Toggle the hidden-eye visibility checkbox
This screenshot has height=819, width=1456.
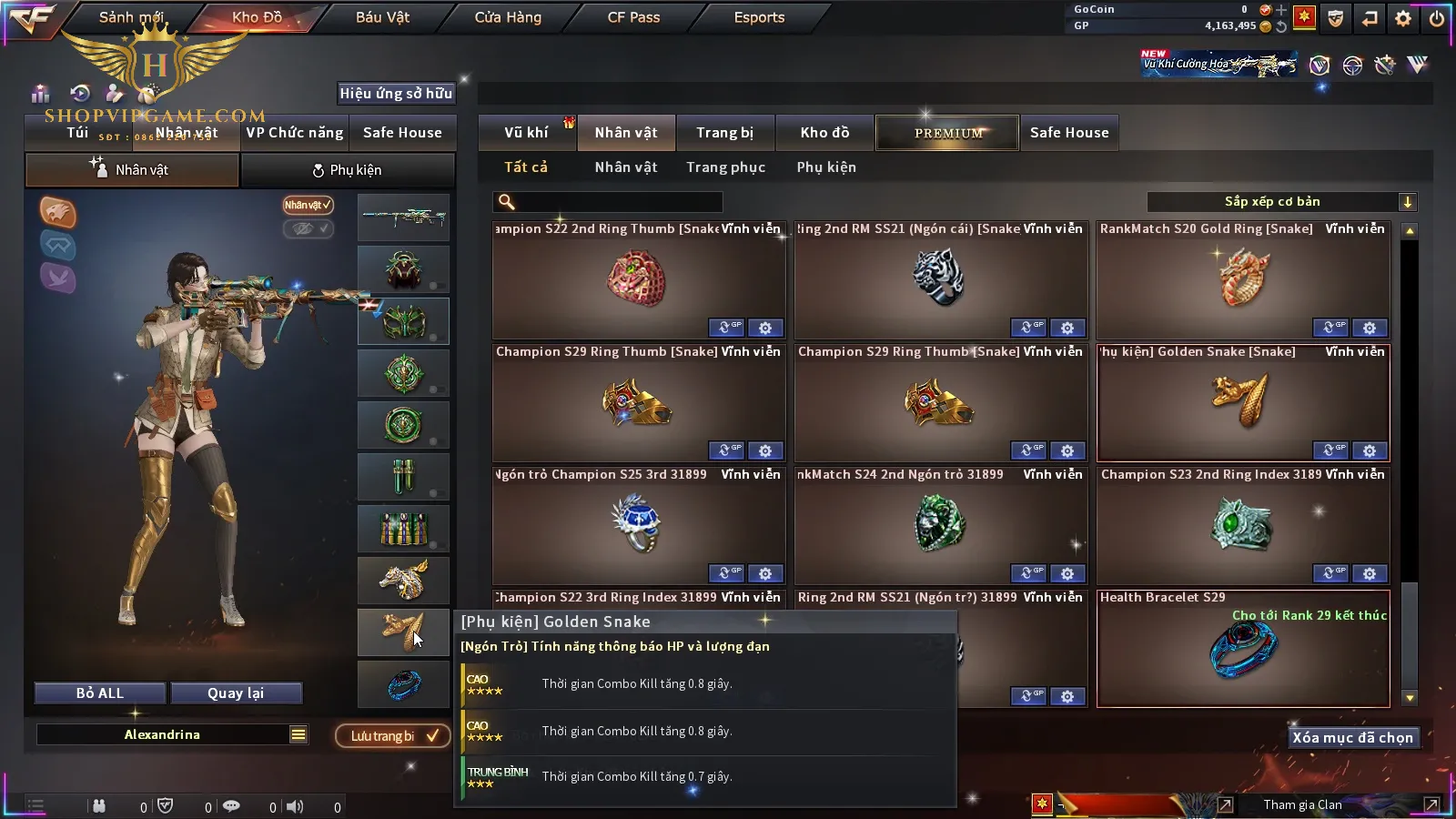(308, 228)
